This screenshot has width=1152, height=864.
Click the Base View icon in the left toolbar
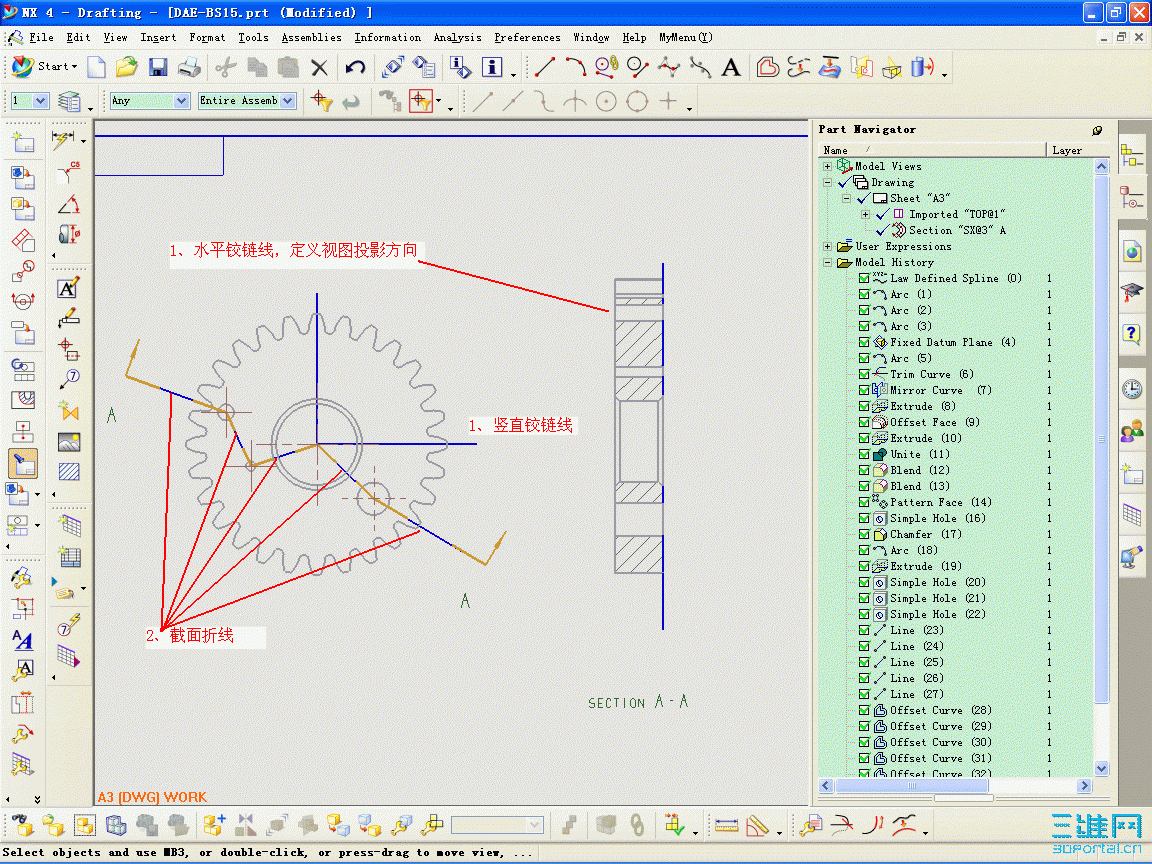tap(23, 176)
